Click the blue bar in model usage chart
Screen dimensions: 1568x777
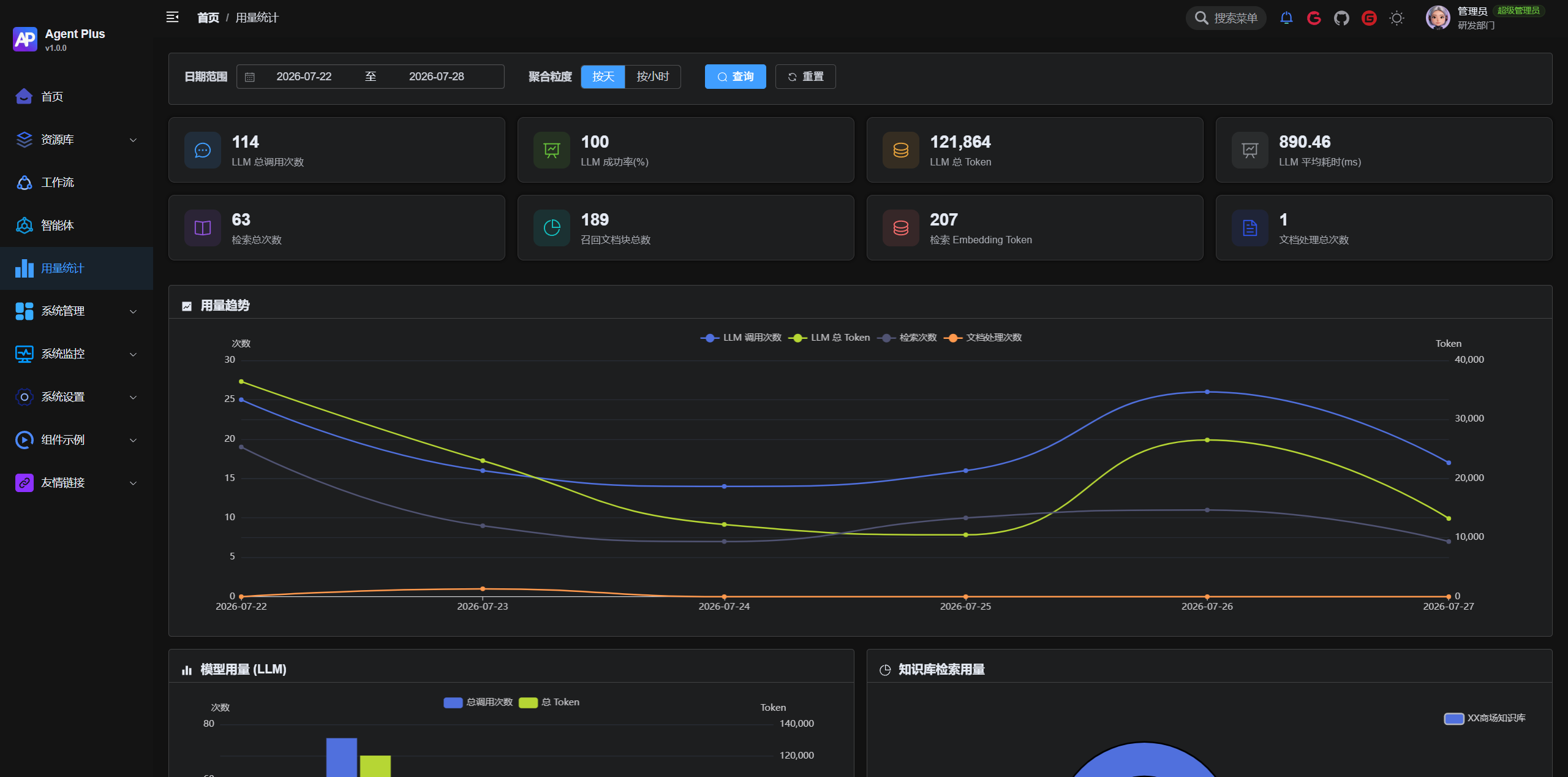click(x=342, y=757)
